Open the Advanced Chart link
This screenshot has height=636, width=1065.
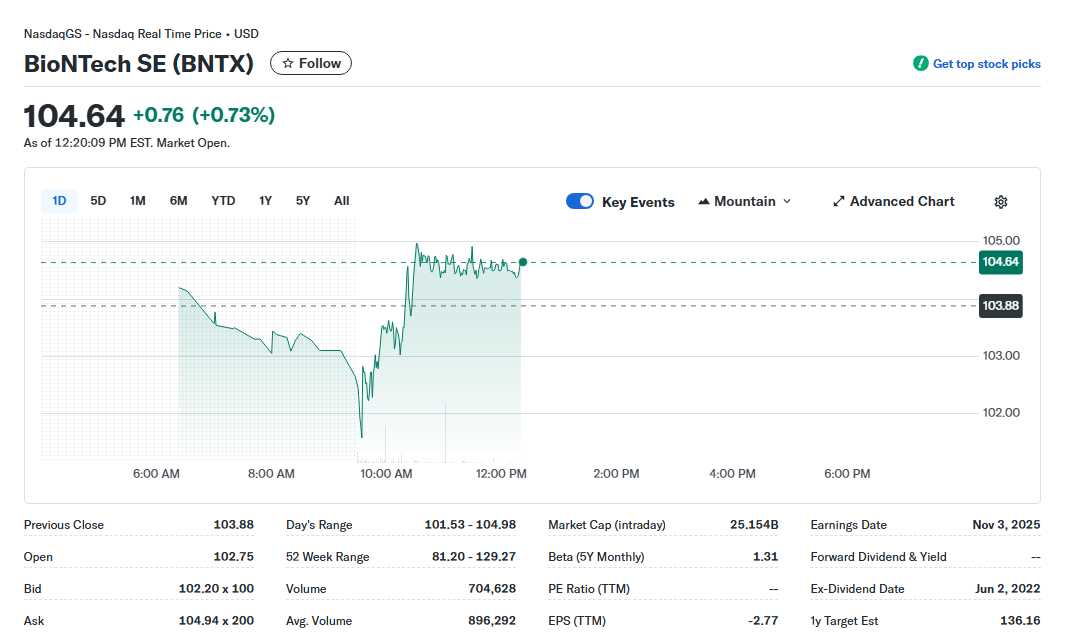click(902, 201)
